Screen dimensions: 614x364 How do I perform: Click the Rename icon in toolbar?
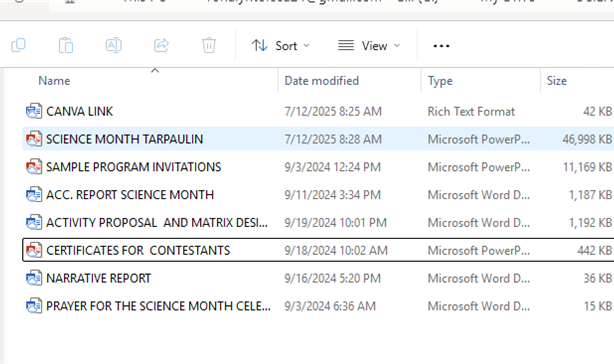click(114, 45)
